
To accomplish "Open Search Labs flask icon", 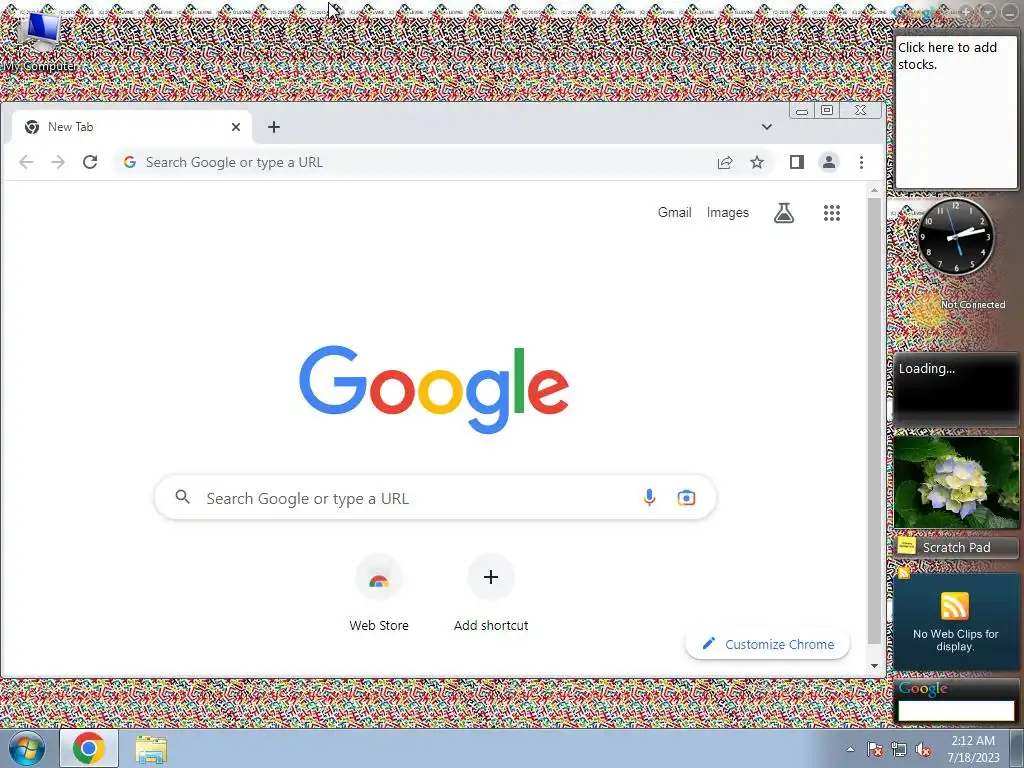I will (x=784, y=213).
